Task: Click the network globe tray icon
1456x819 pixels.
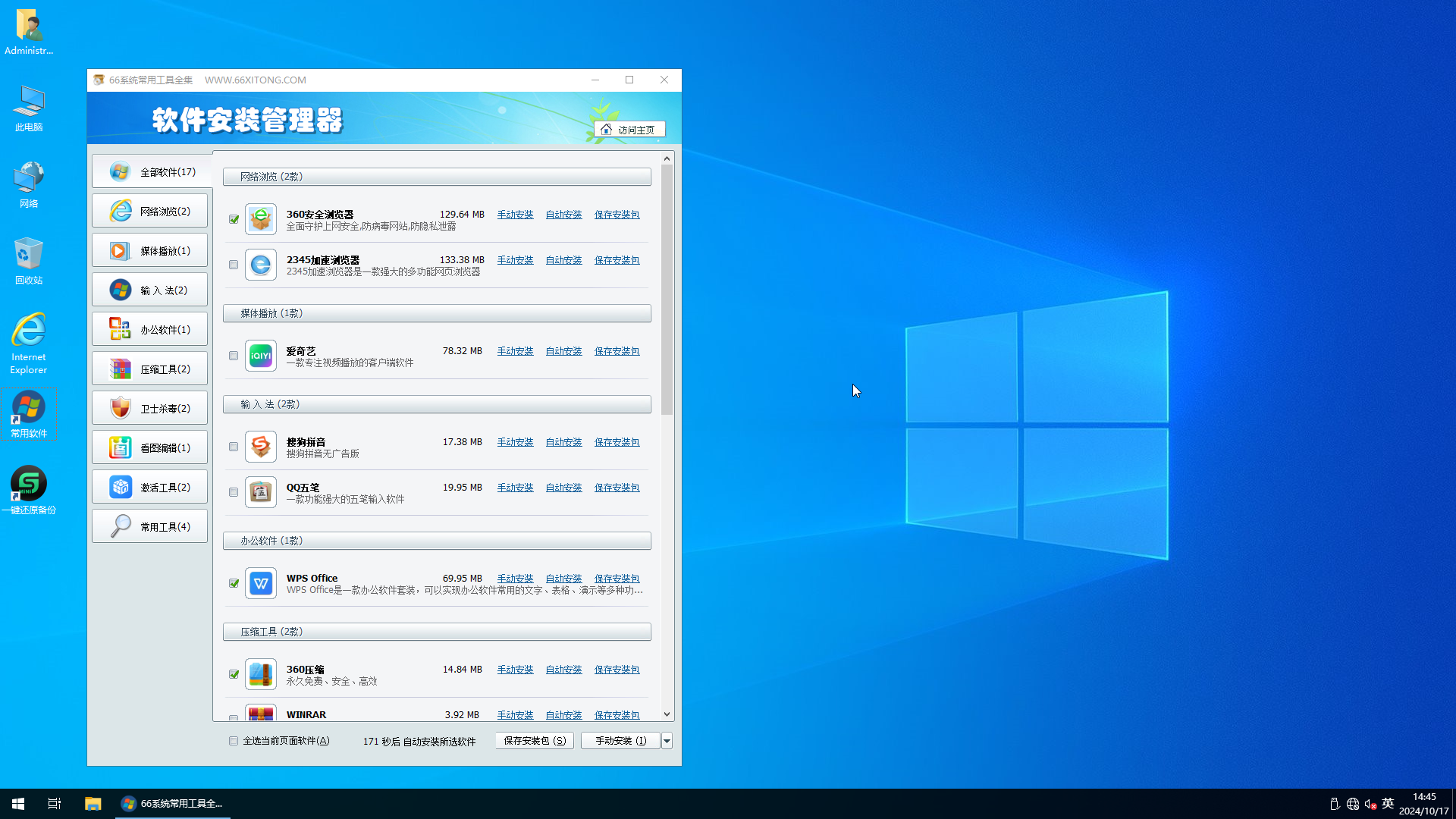Action: coord(1353,804)
